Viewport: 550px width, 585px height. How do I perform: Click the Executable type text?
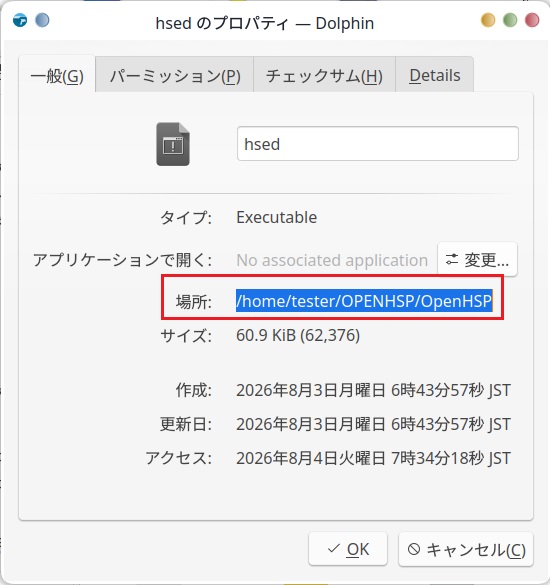pyautogui.click(x=276, y=217)
